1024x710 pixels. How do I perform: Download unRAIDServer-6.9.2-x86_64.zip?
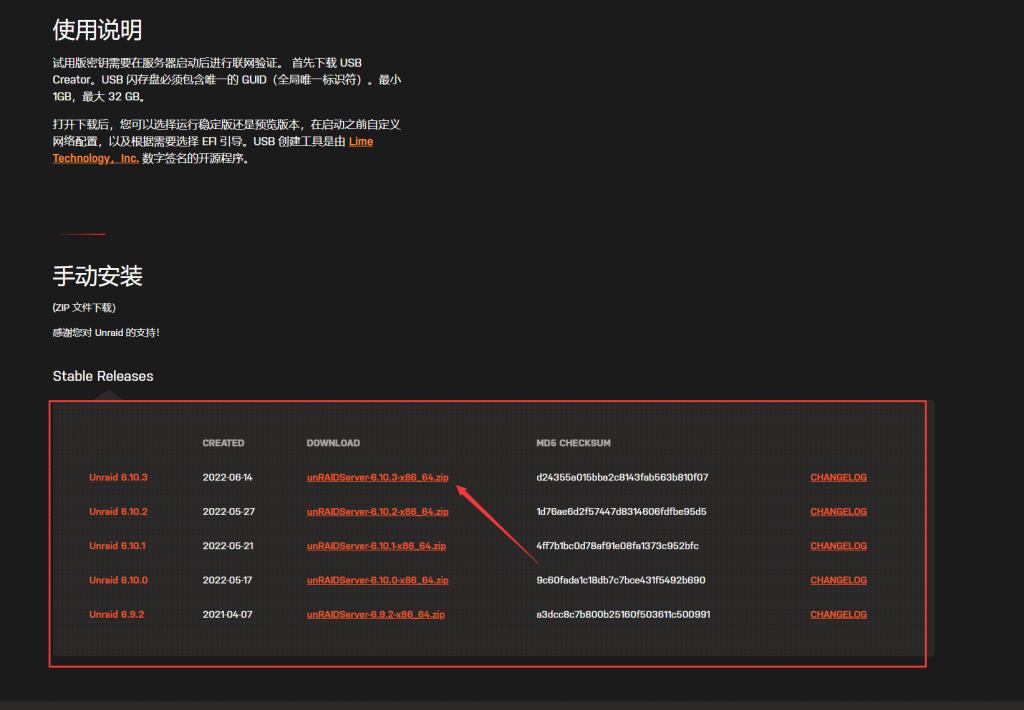376,615
